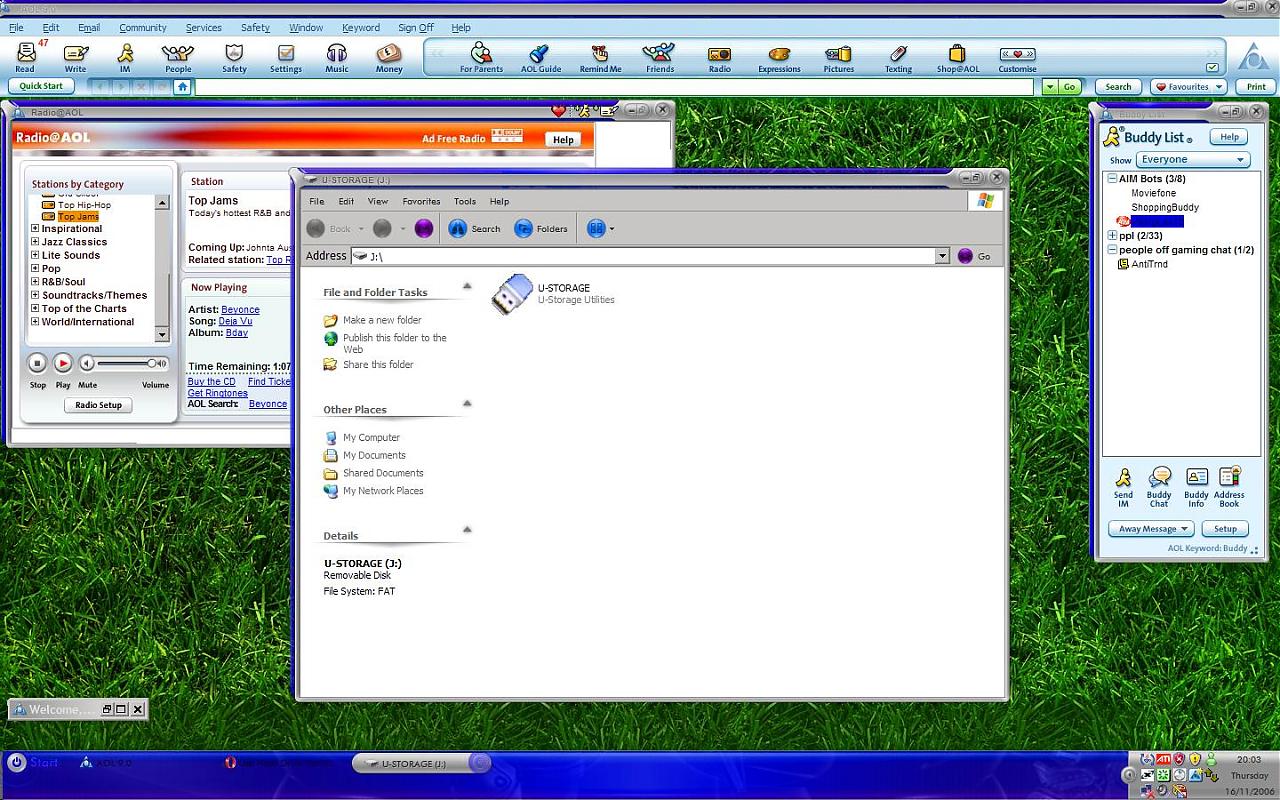1280x800 pixels.
Task: Open the Sign Off menu
Action: 416,28
